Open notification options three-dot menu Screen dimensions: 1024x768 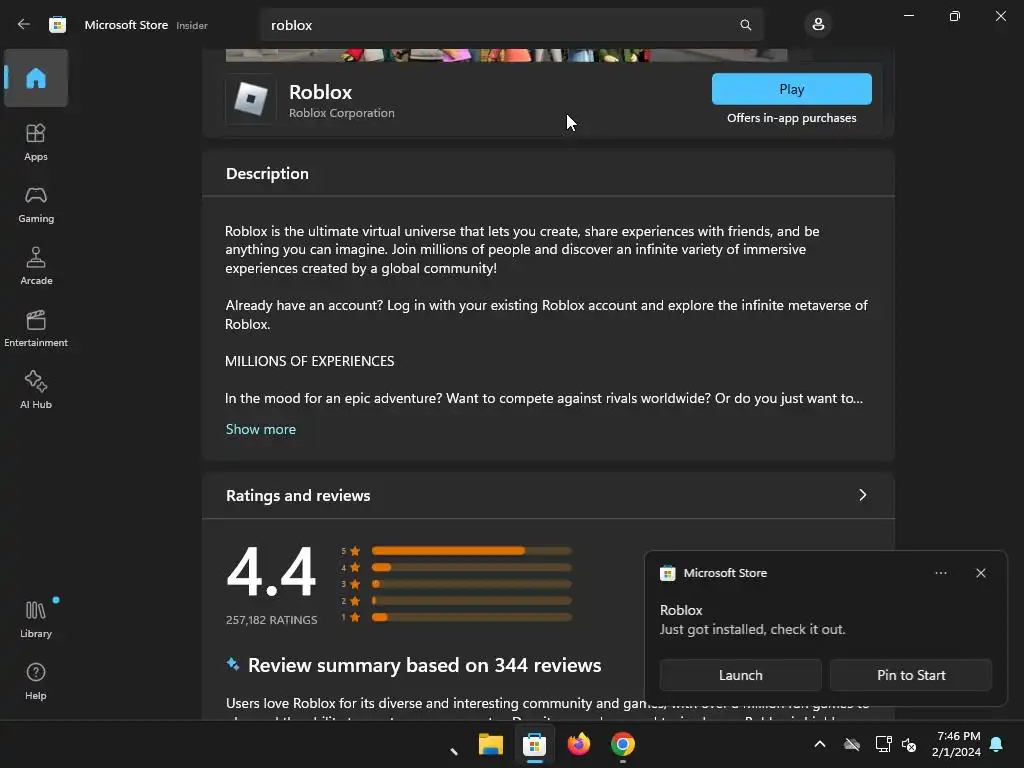point(940,573)
